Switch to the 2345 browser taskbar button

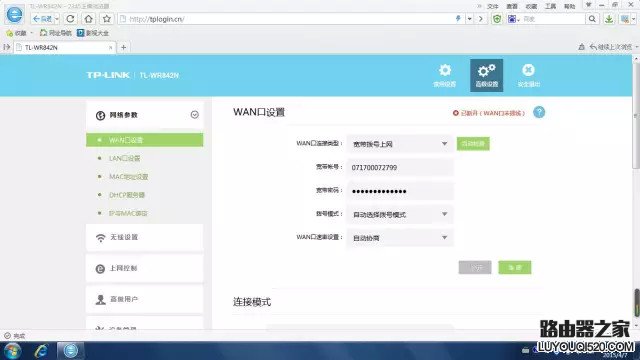[70, 351]
